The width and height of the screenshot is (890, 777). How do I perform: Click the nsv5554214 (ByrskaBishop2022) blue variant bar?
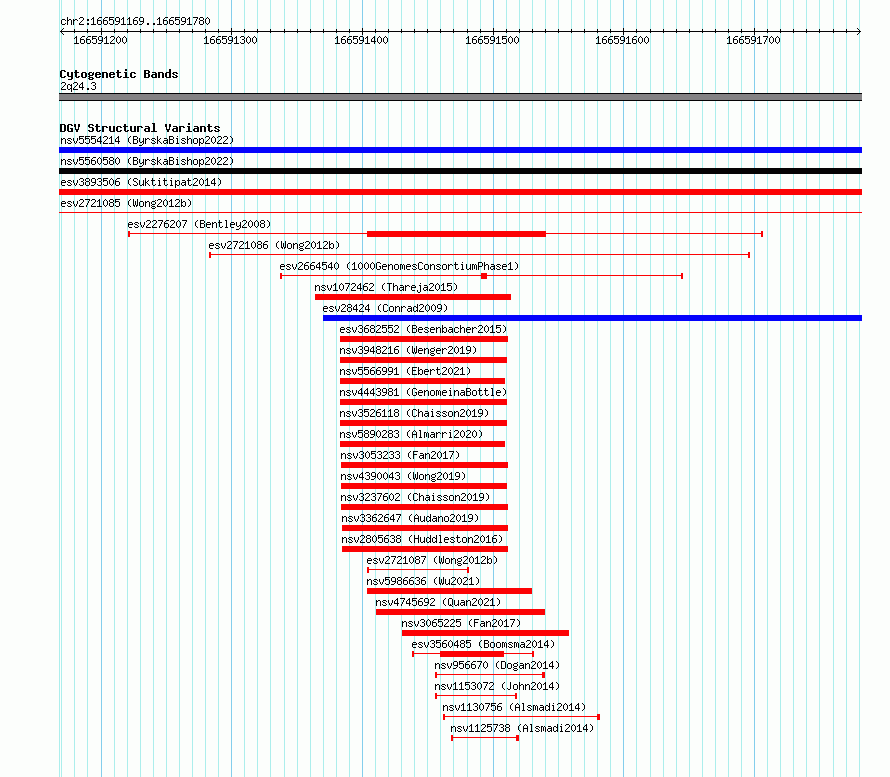tap(460, 150)
